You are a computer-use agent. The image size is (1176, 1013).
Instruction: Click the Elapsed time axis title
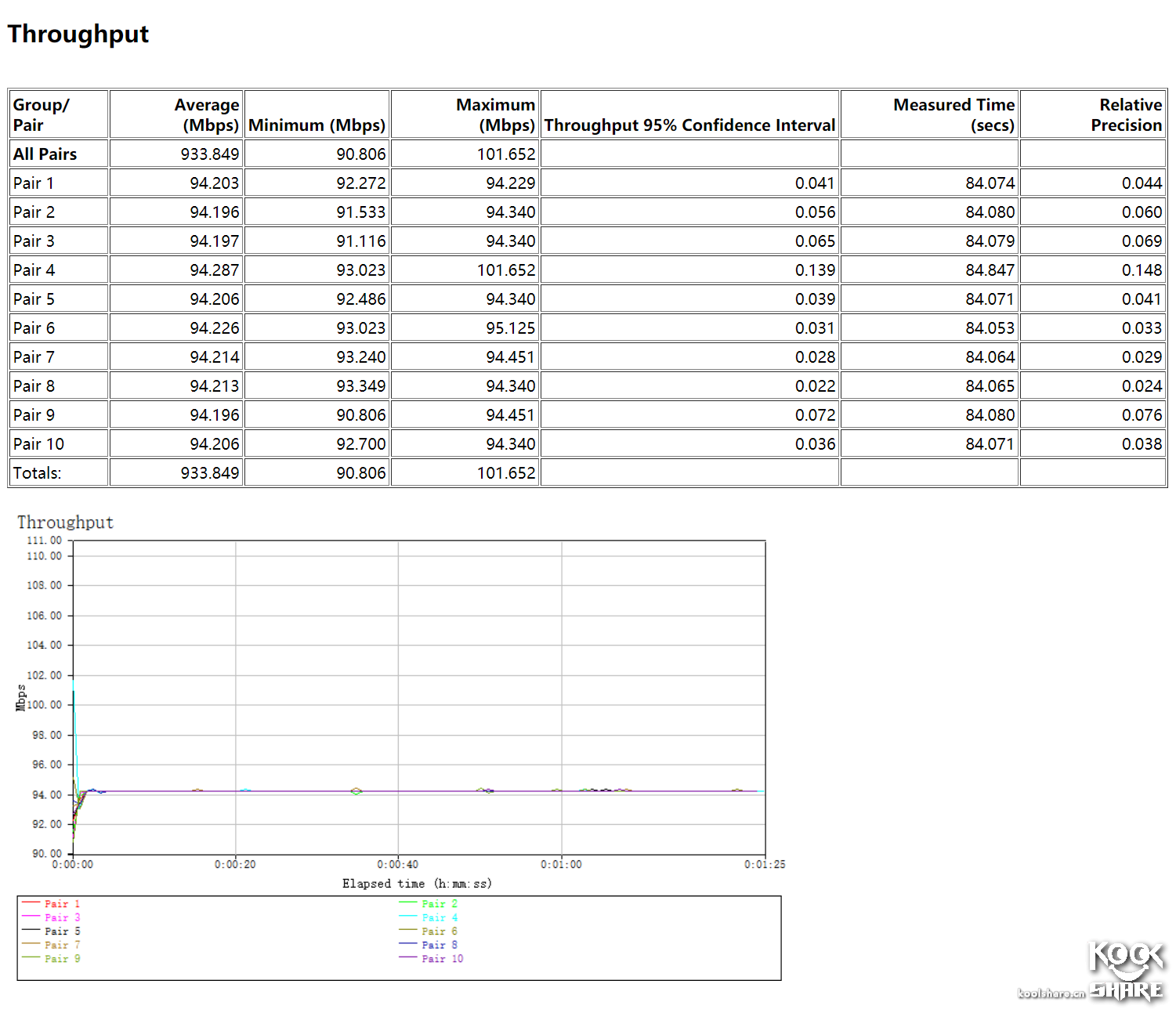coord(417,884)
